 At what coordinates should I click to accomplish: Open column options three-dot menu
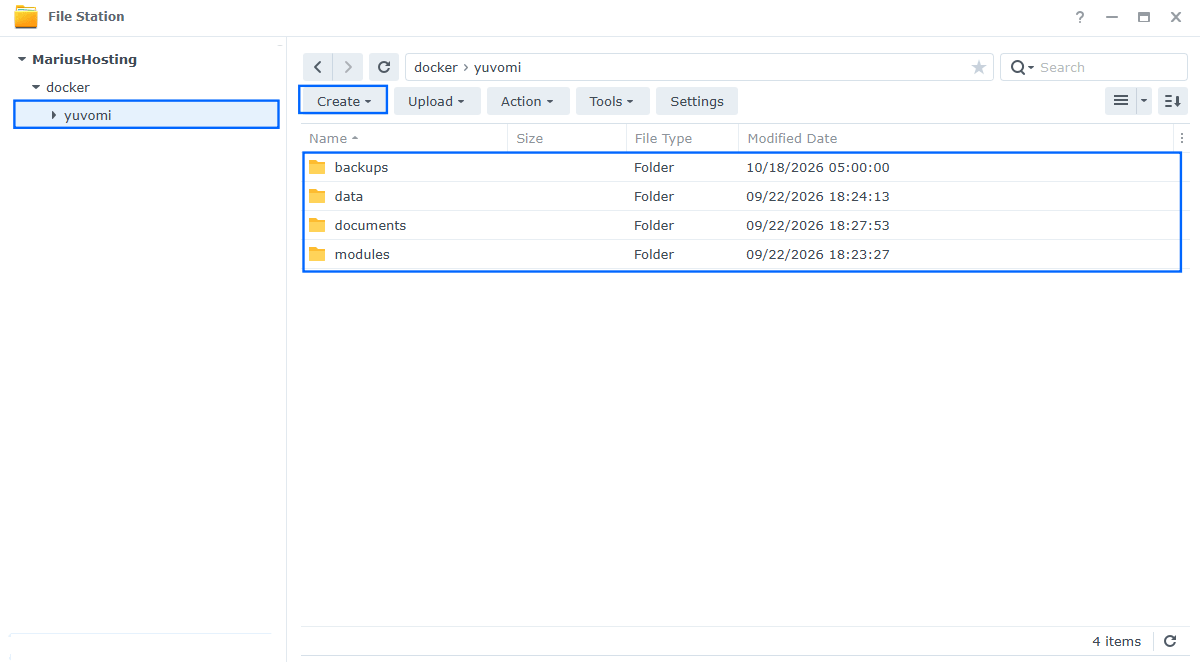pos(1182,138)
